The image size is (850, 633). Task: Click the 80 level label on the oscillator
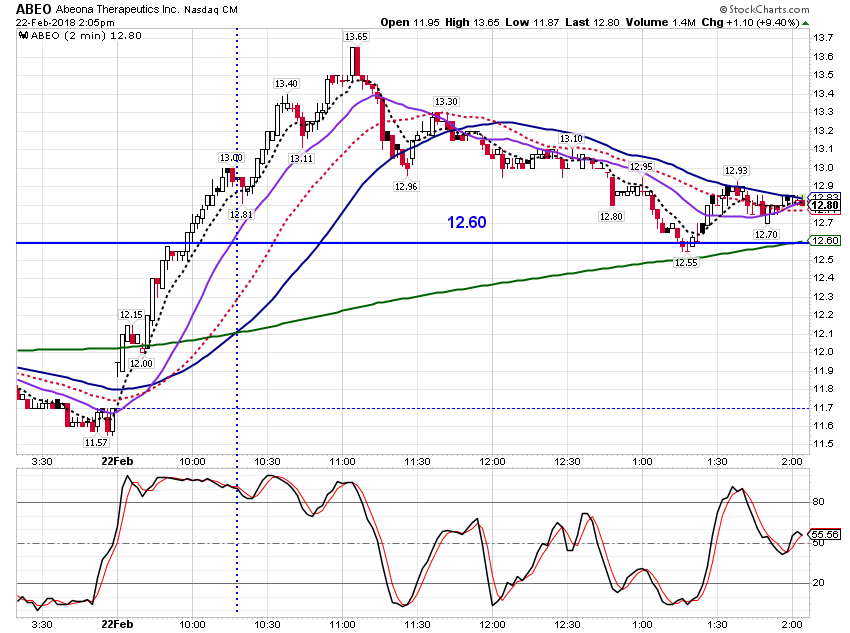coord(819,502)
